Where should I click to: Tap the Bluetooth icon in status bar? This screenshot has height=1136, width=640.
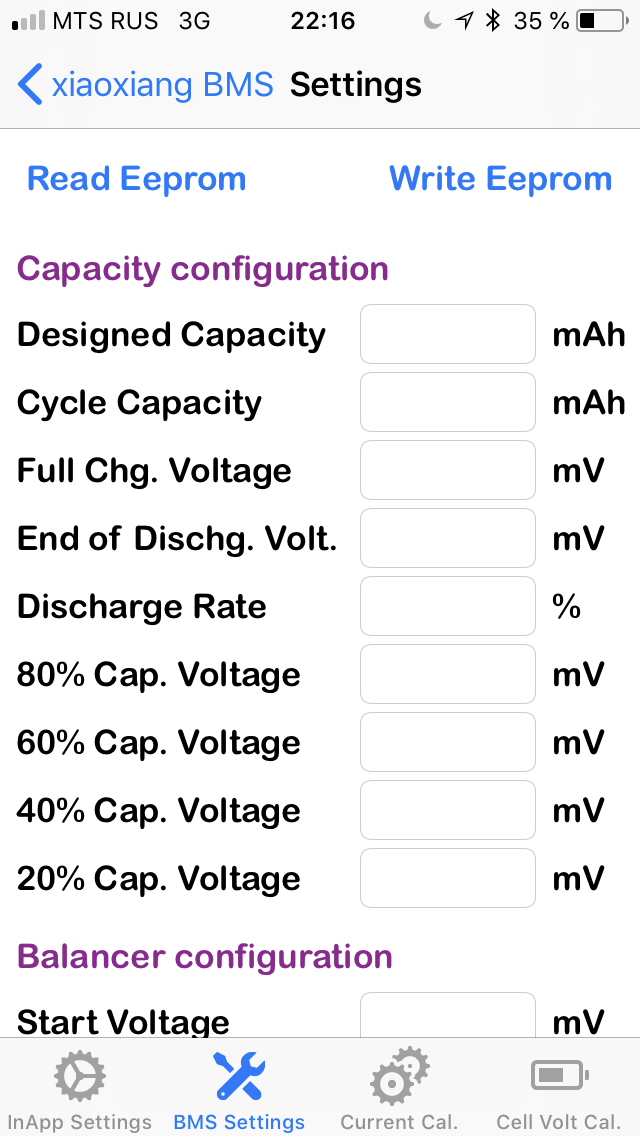pos(492,21)
